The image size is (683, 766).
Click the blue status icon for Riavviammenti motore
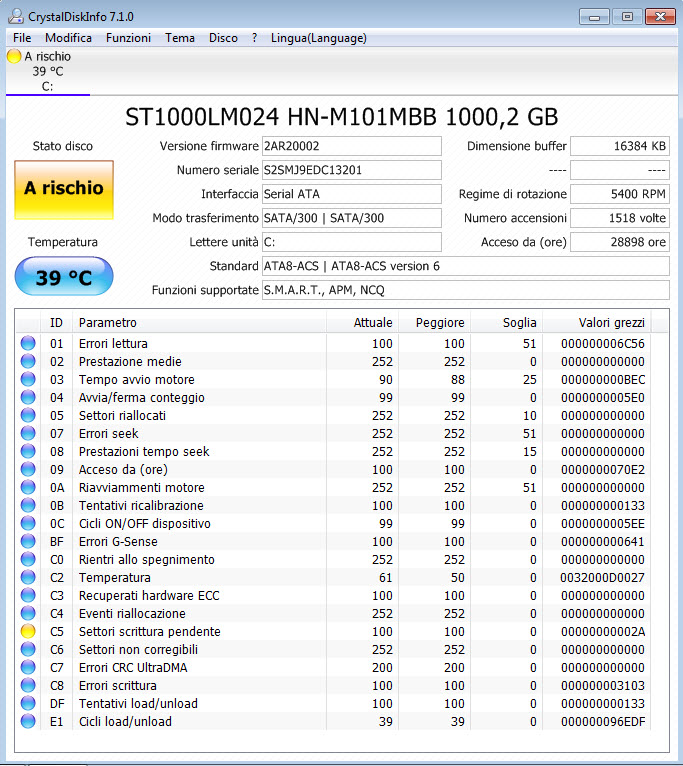[x=28, y=487]
